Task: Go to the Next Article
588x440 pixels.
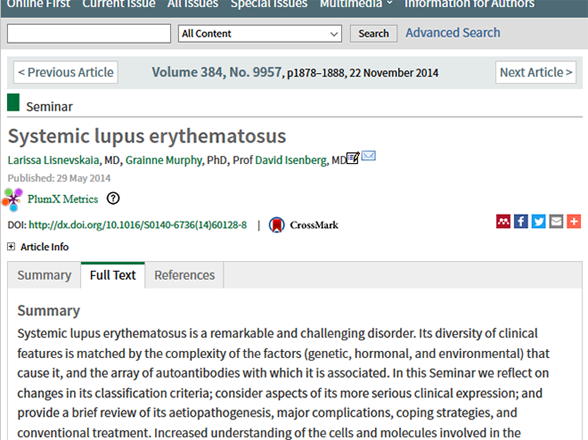Action: click(536, 72)
